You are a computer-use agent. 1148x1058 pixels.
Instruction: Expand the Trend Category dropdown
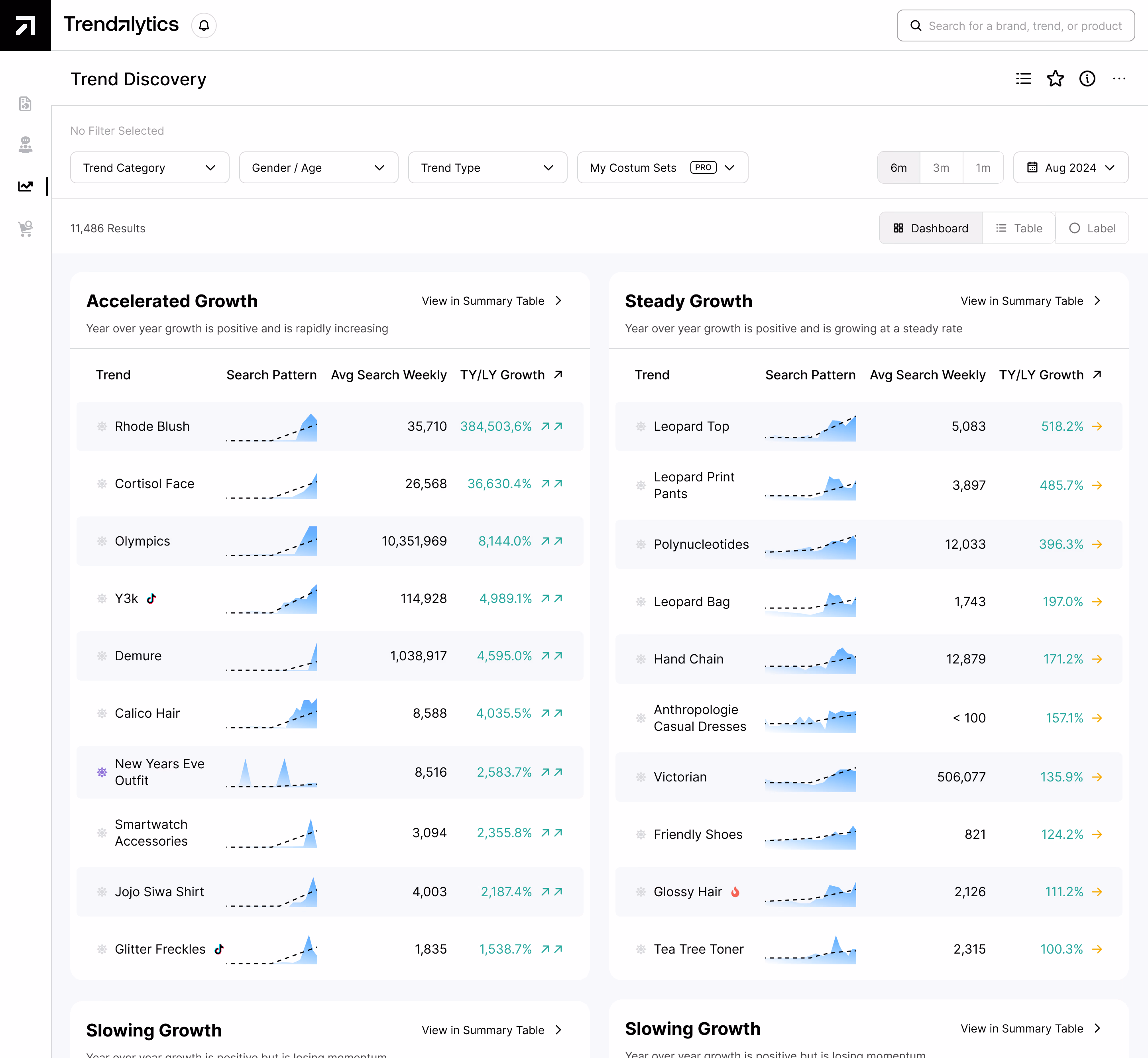(x=149, y=168)
